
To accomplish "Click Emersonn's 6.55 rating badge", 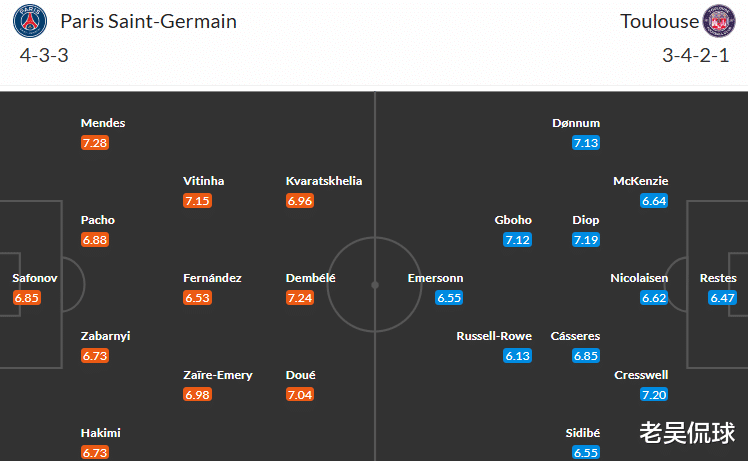I will click(450, 298).
